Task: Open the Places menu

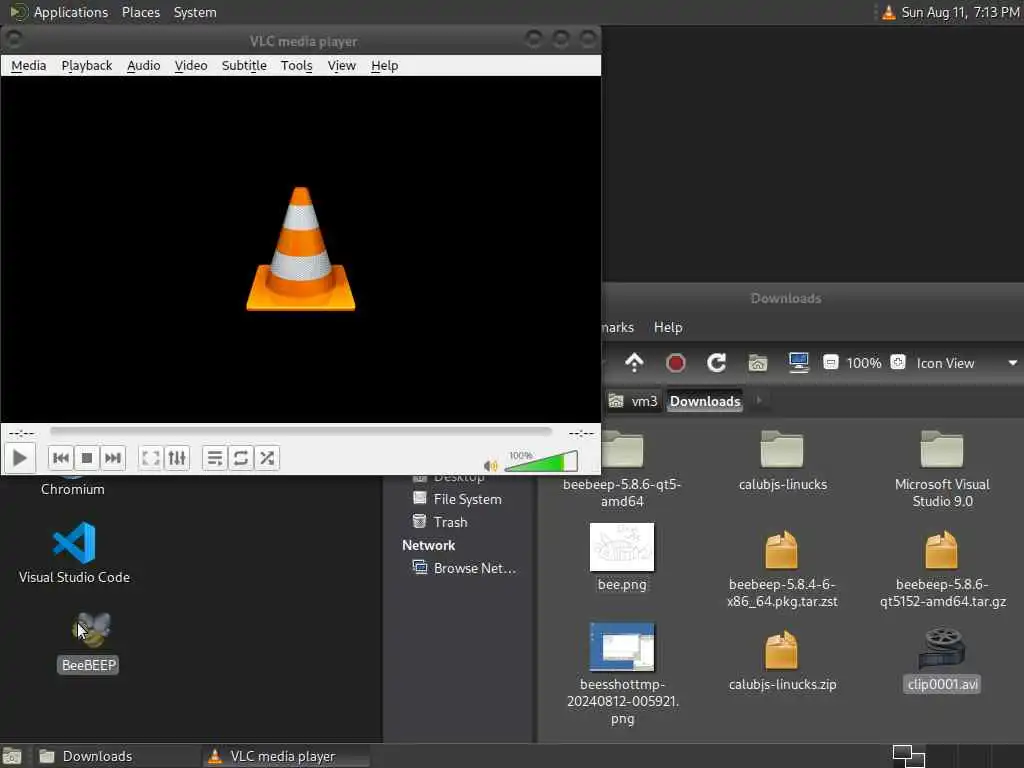Action: [141, 12]
